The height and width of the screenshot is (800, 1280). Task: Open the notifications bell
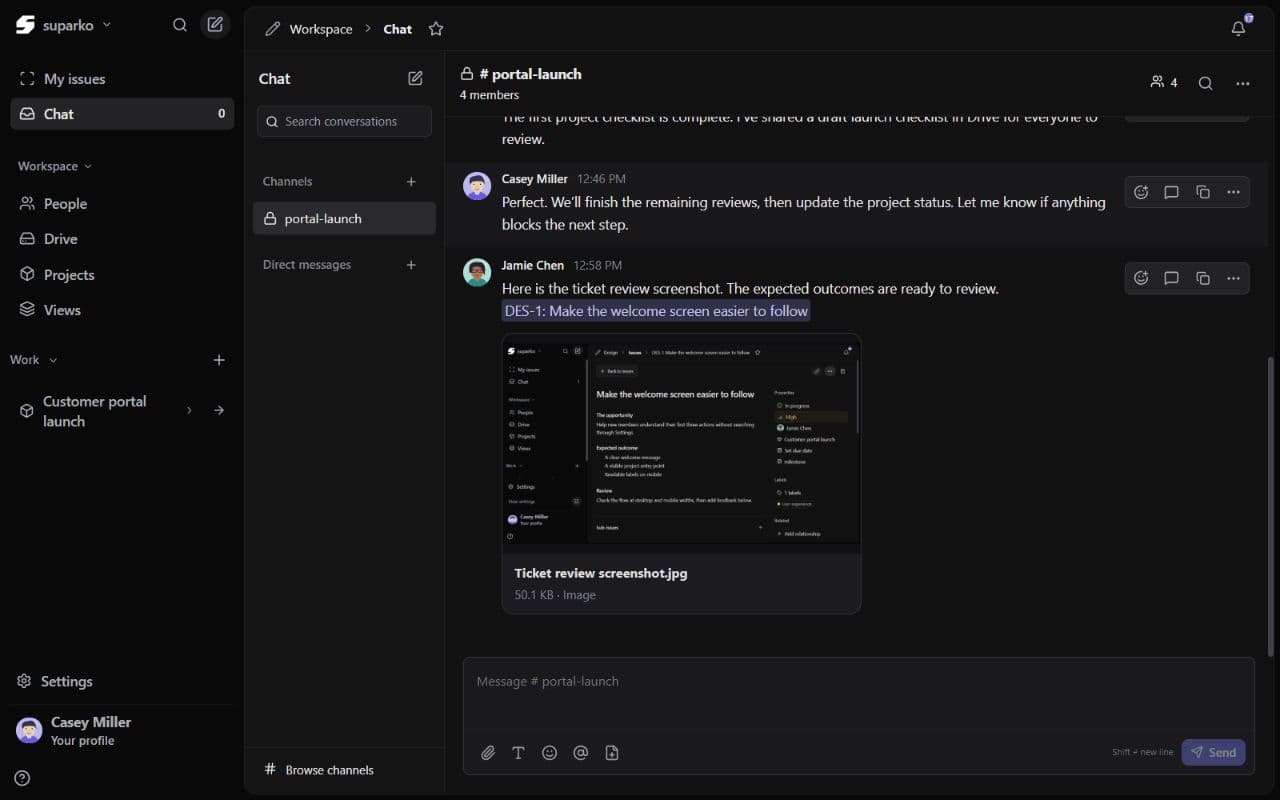point(1239,28)
